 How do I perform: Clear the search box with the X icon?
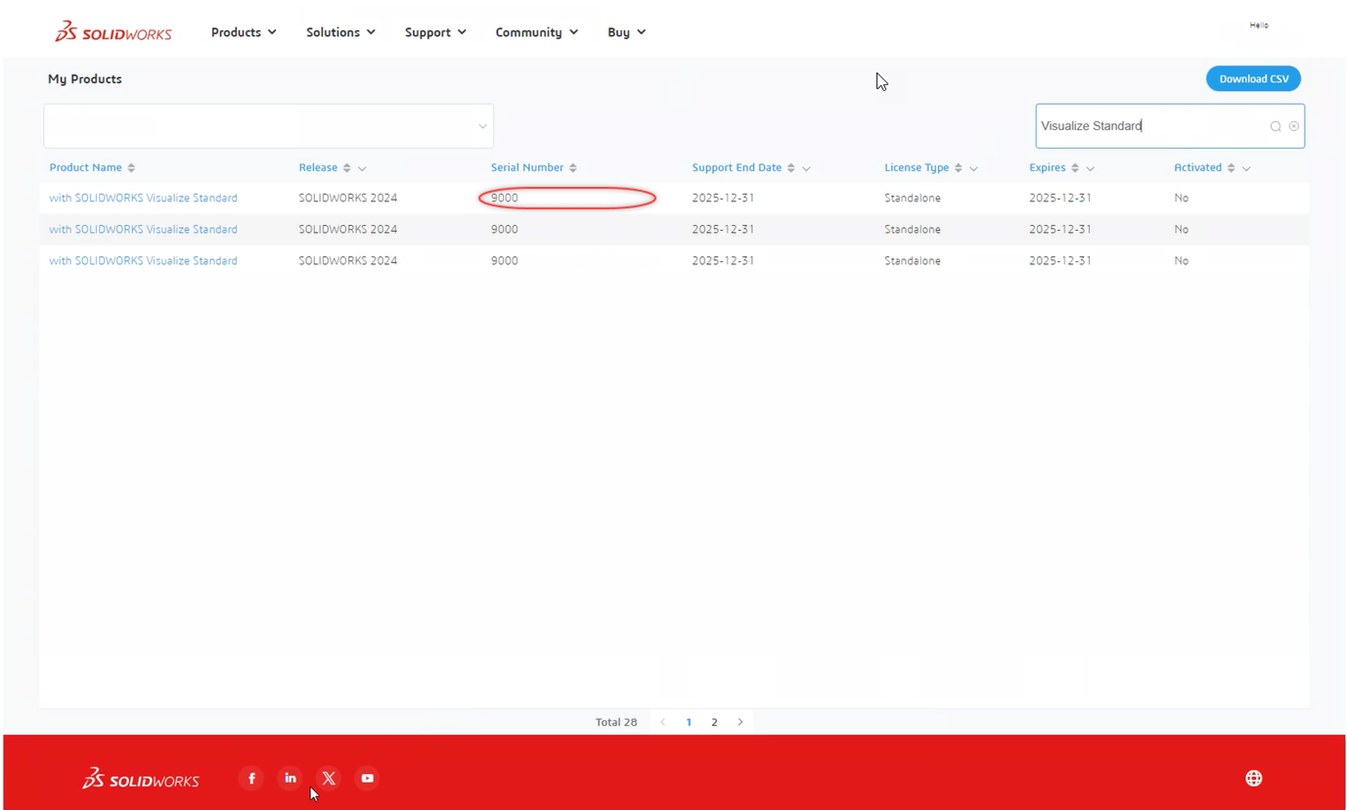(1294, 126)
